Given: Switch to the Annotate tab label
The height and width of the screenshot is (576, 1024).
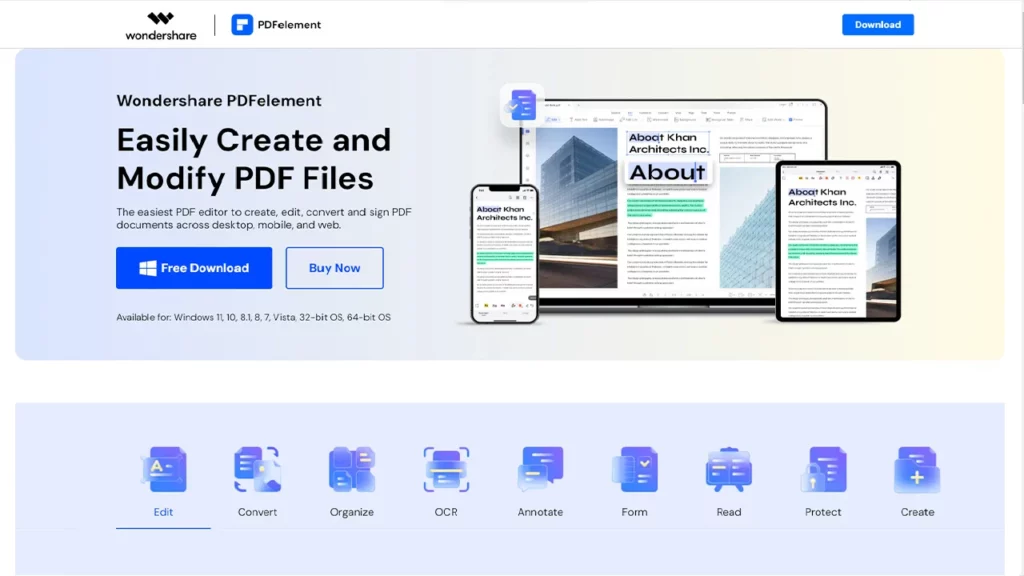Looking at the screenshot, I should [x=540, y=512].
